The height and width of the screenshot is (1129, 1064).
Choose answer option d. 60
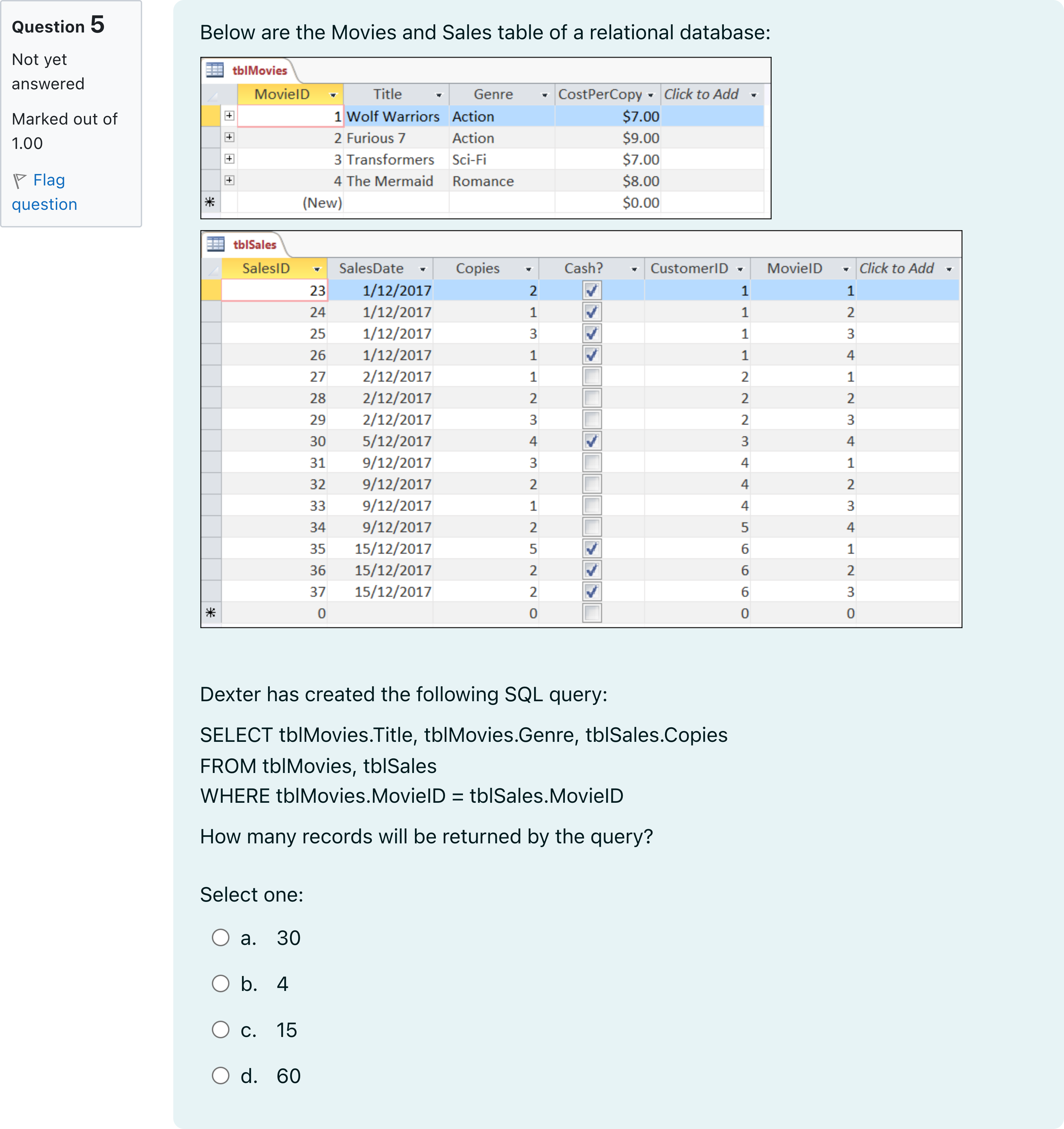click(x=220, y=1076)
